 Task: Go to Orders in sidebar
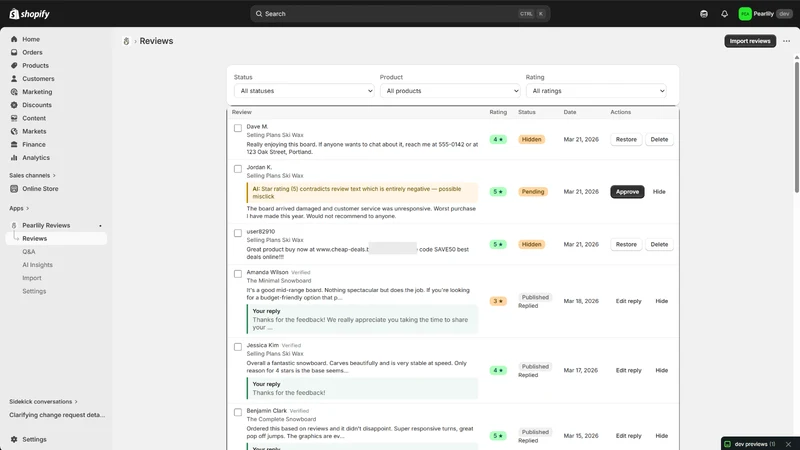[x=32, y=53]
